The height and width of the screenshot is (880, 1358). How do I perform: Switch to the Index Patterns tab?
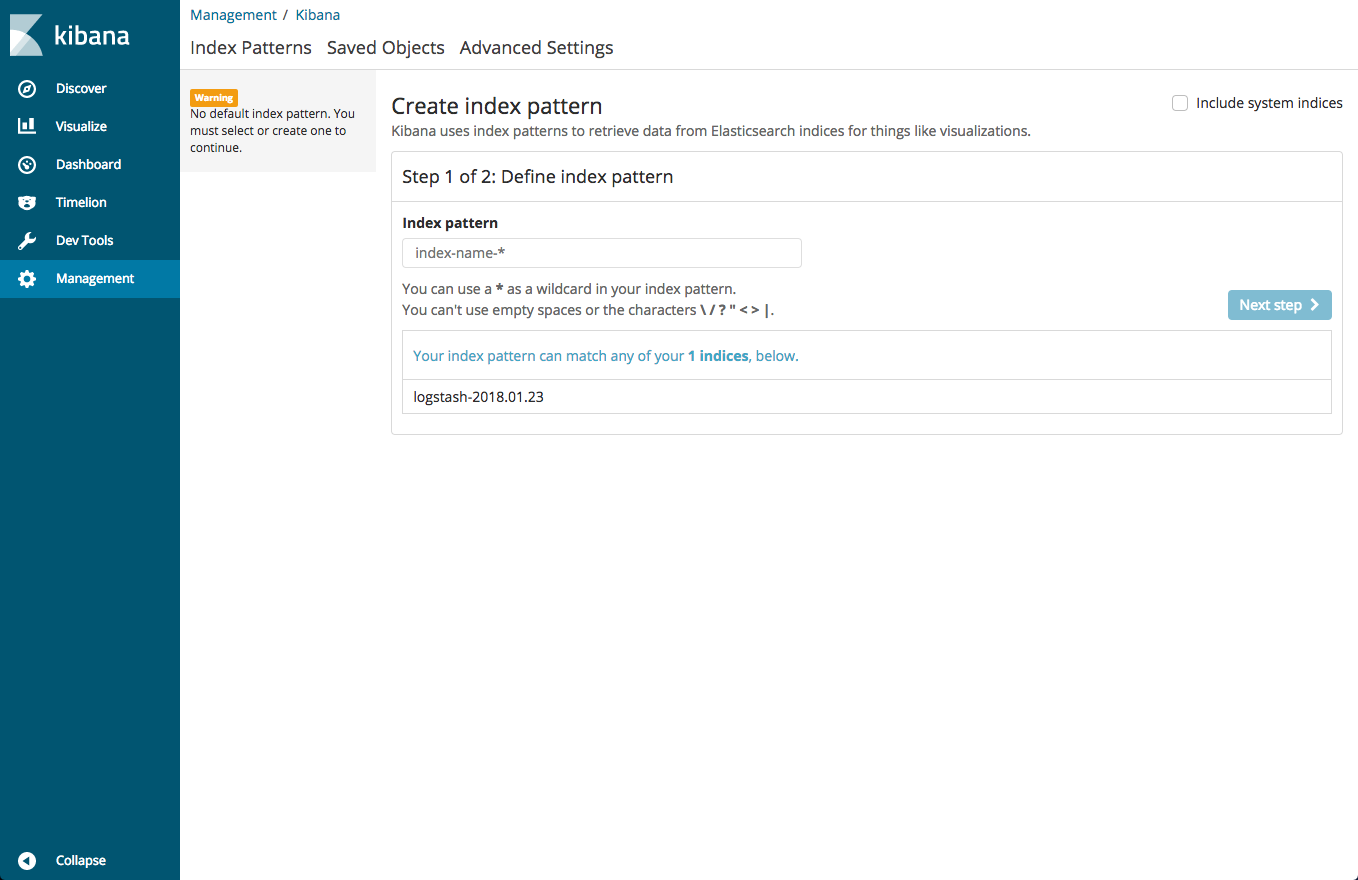click(x=251, y=48)
